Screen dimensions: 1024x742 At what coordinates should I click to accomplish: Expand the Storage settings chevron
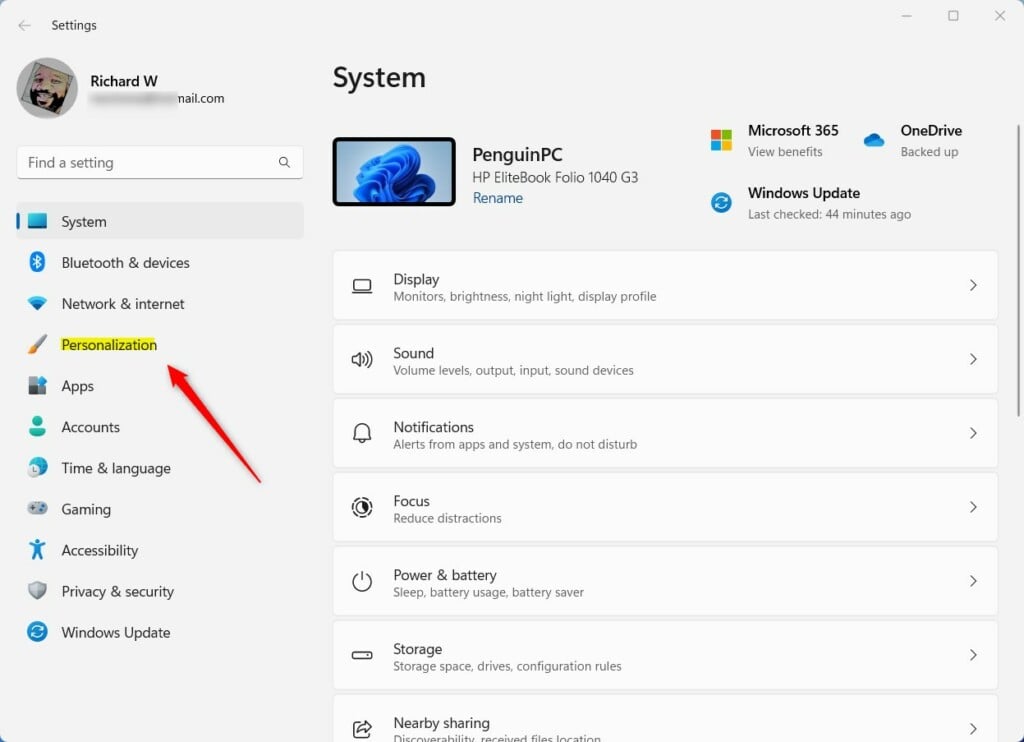point(973,654)
